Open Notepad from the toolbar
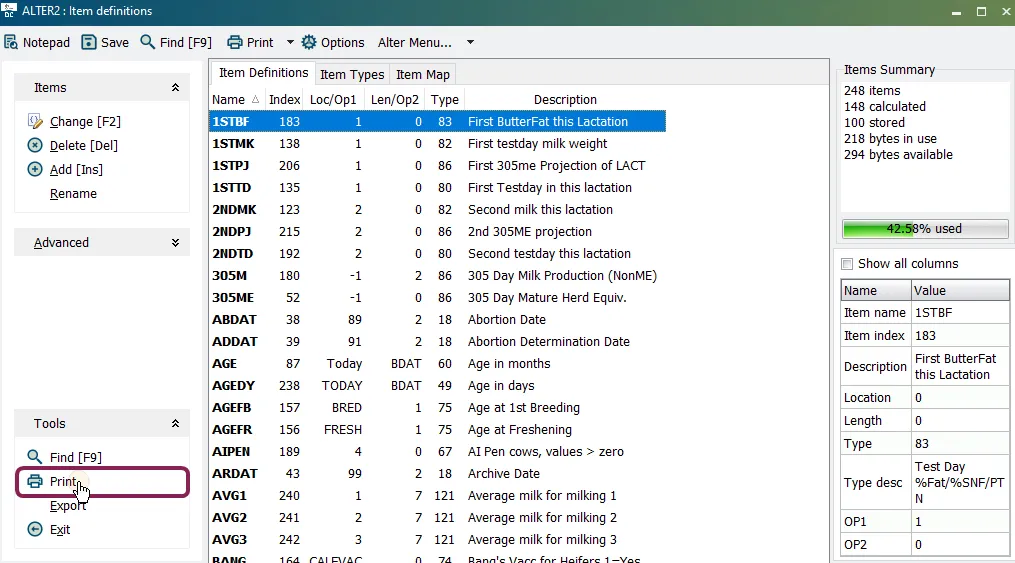The width and height of the screenshot is (1015, 563). (x=37, y=43)
